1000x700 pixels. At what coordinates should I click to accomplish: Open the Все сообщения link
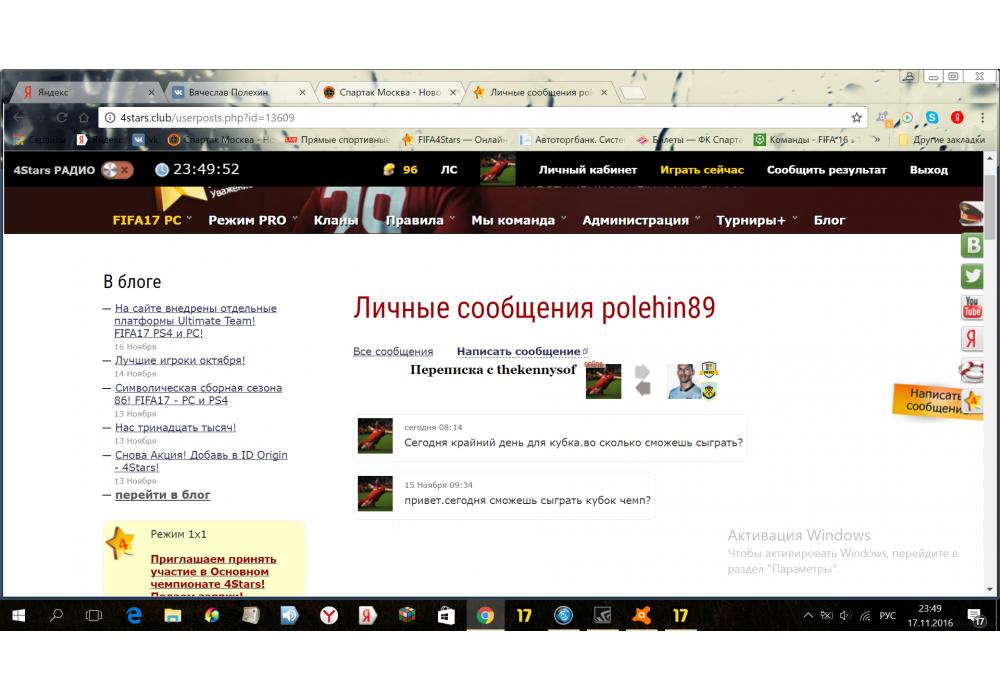pyautogui.click(x=393, y=351)
